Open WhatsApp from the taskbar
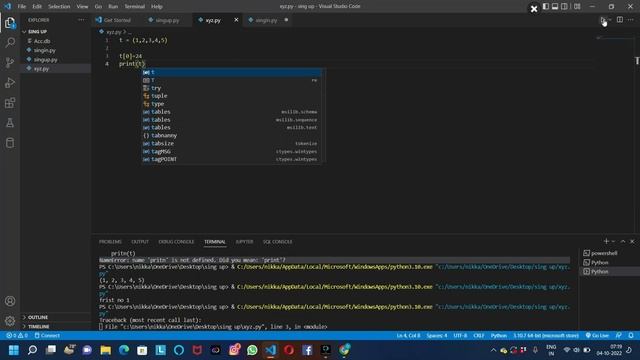 tap(252, 350)
